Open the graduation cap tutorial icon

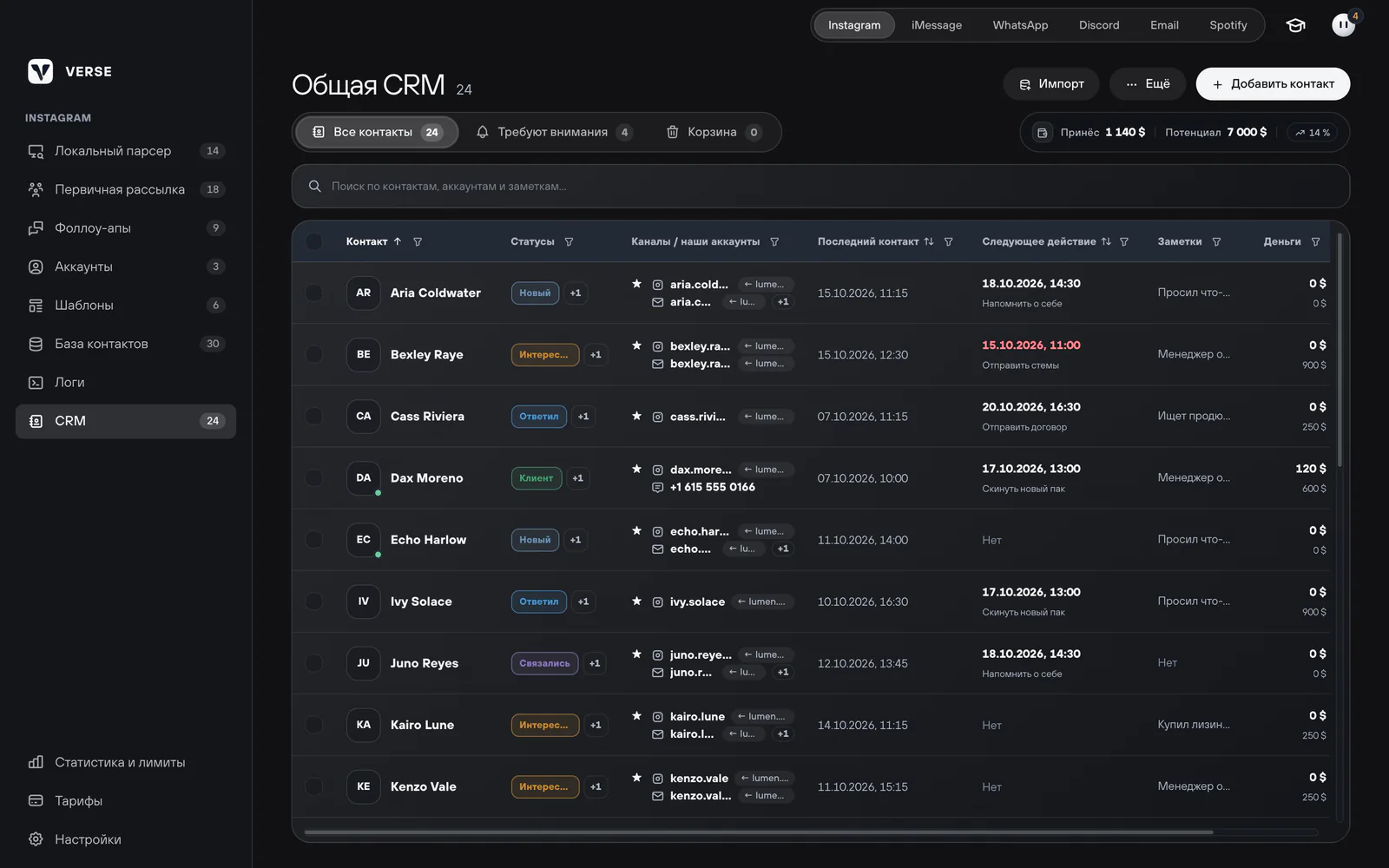[x=1295, y=25]
